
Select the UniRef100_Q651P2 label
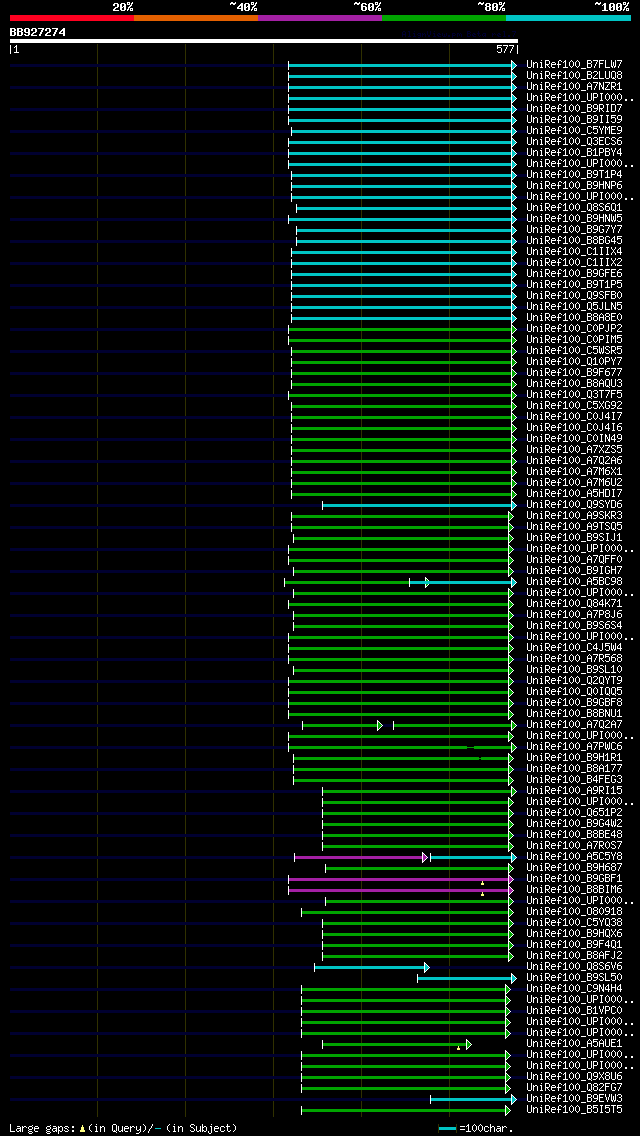[575, 812]
